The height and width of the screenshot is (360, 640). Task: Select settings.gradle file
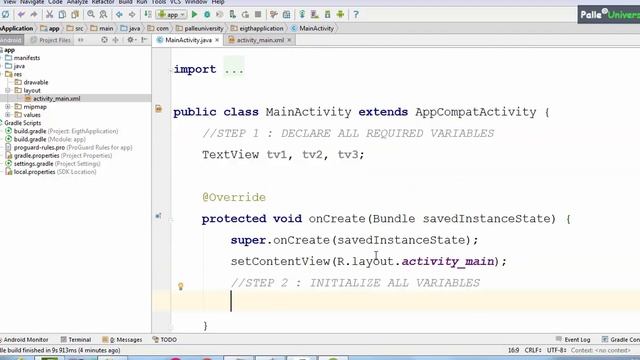[x=53, y=164]
